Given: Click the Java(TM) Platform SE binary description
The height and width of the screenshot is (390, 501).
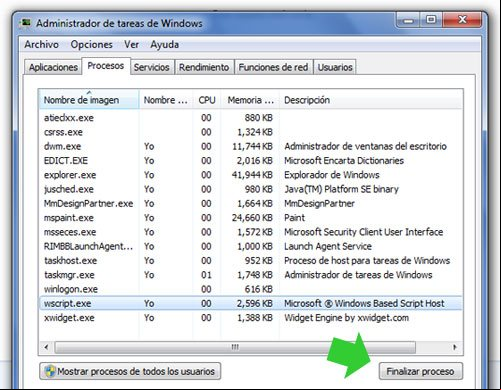Looking at the screenshot, I should 341,189.
